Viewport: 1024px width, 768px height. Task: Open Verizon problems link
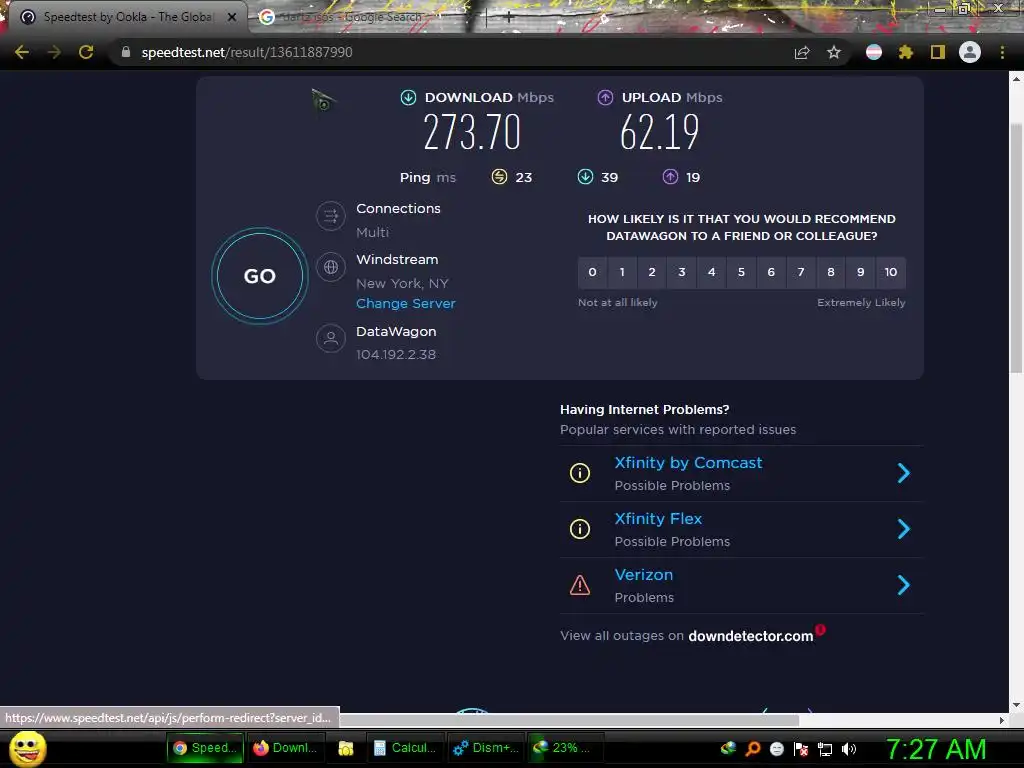(644, 575)
